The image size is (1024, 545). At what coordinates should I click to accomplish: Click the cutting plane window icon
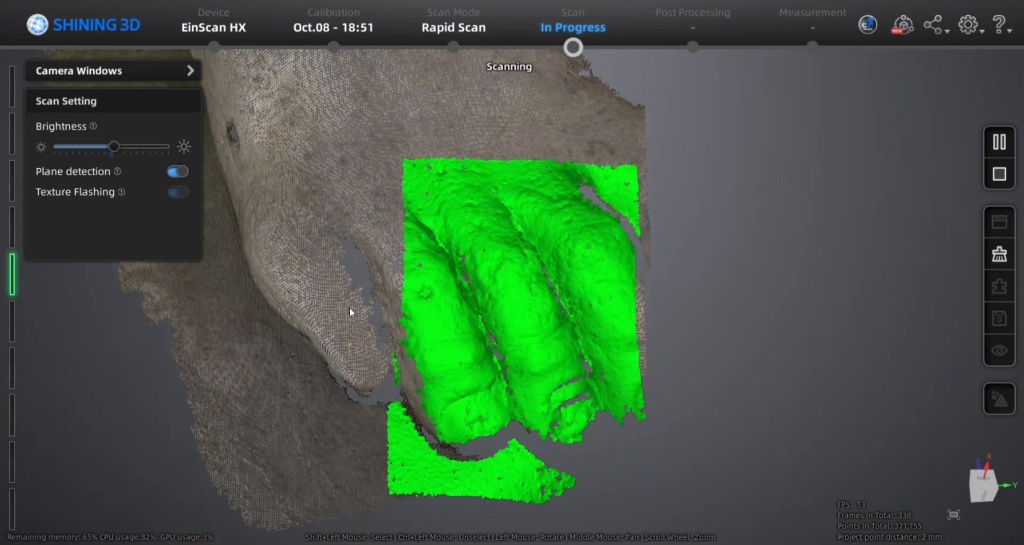(x=999, y=222)
